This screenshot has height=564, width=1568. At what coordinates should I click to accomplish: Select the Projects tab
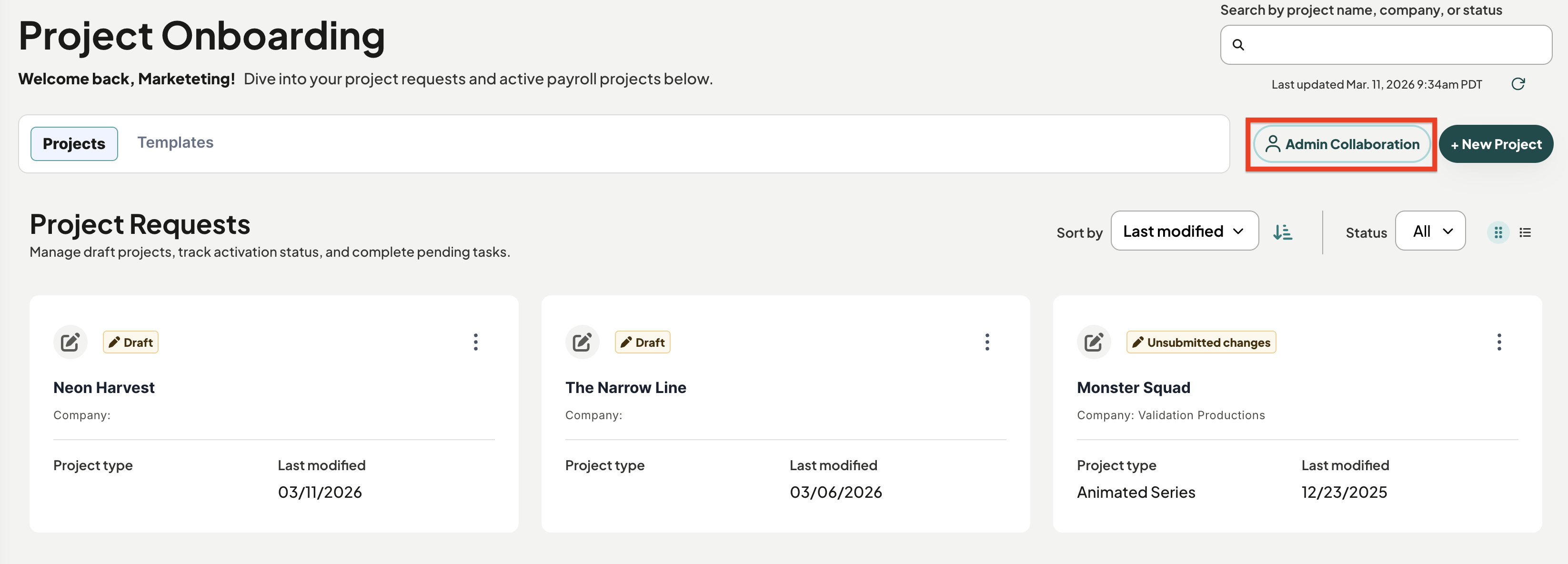coord(74,144)
